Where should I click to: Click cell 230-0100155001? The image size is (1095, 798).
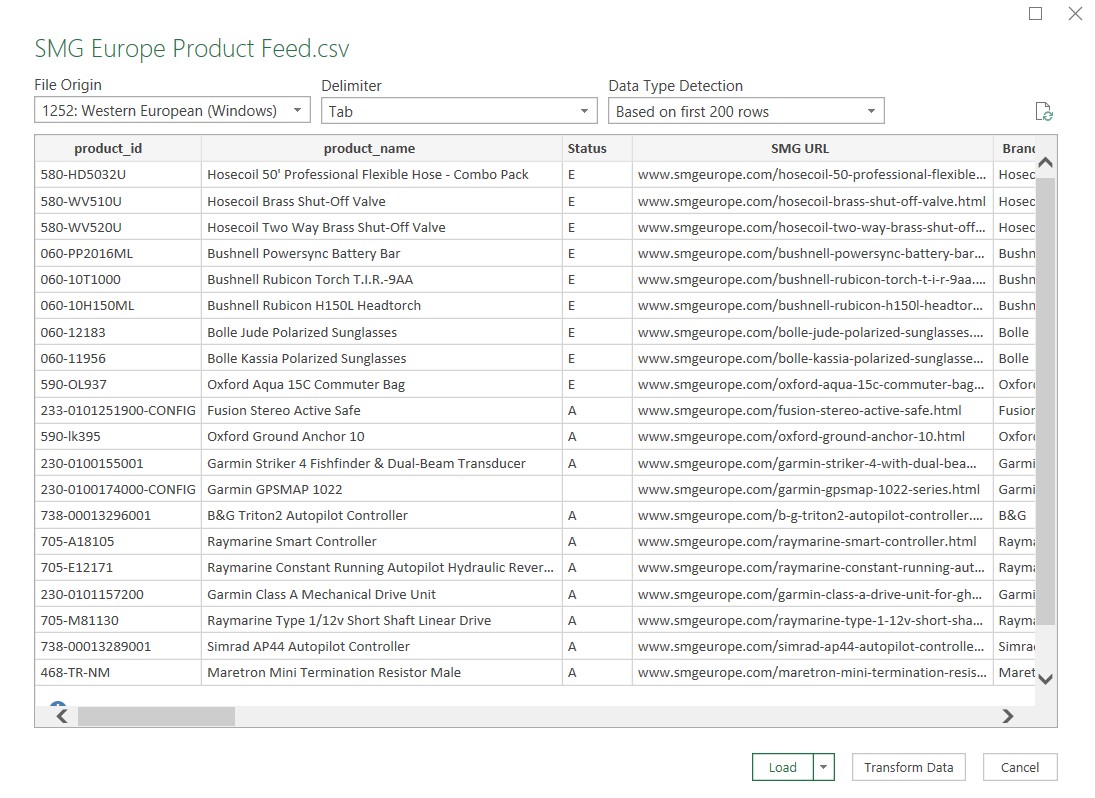click(x=117, y=463)
